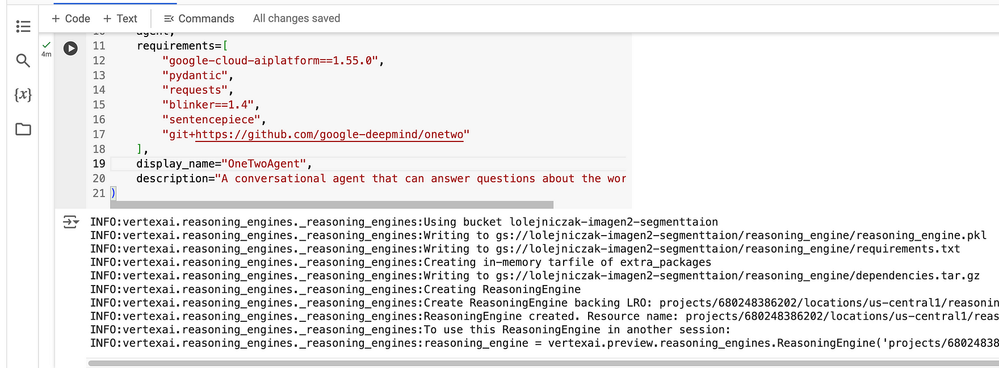Click the code cell horizontal scrollbar

click(332, 205)
